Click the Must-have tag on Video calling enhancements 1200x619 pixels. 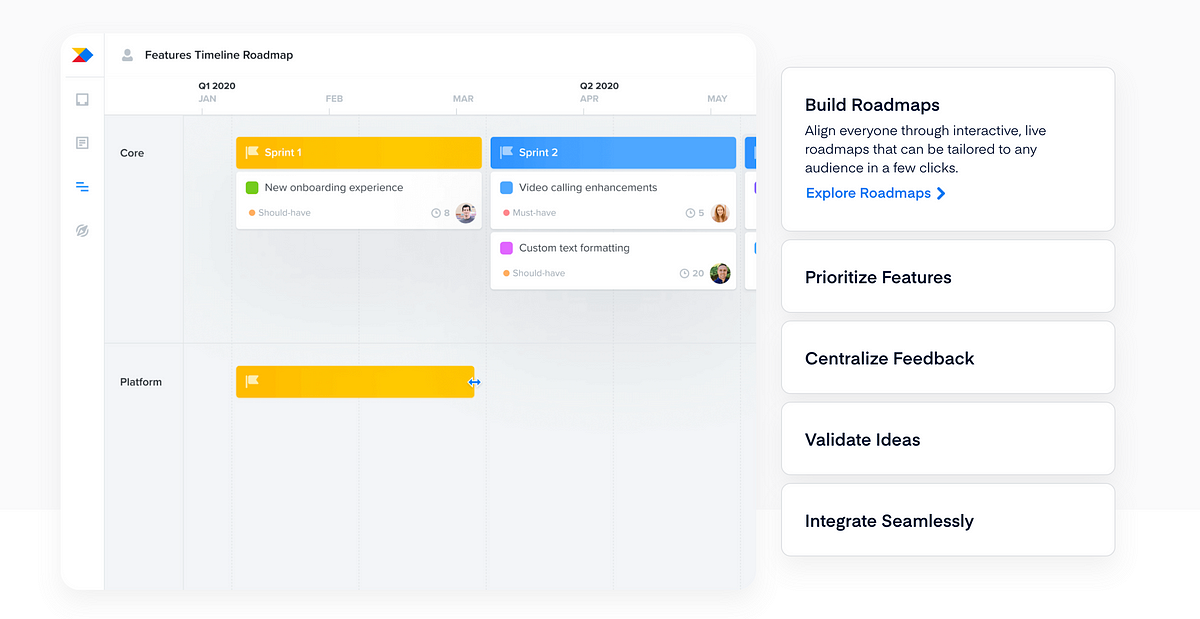click(530, 213)
